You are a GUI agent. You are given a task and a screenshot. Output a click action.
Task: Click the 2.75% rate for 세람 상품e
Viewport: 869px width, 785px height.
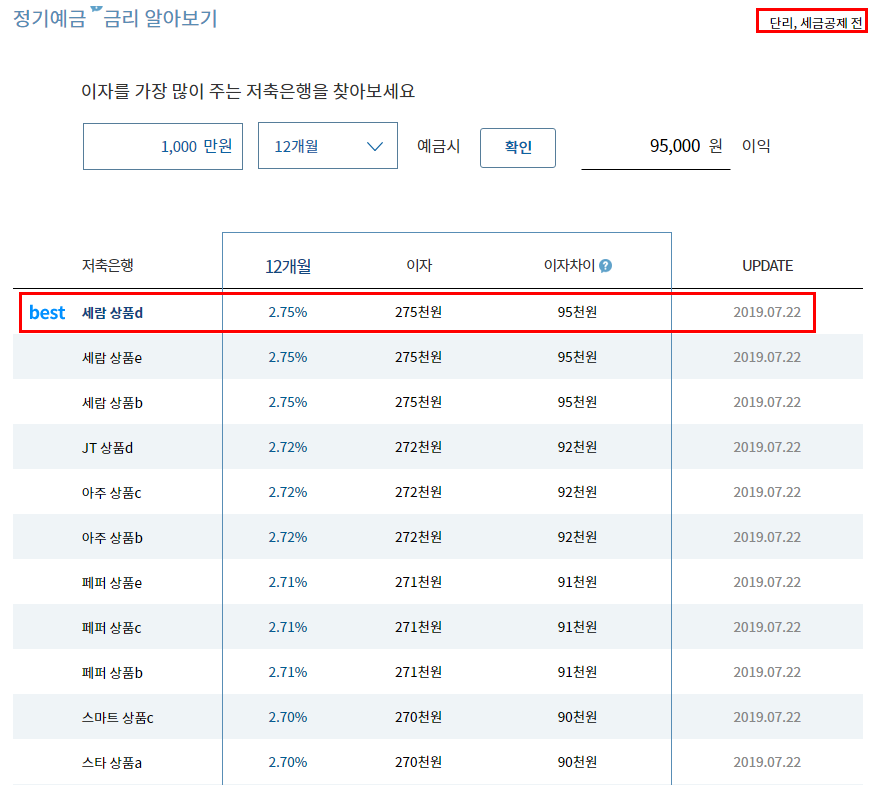pyautogui.click(x=288, y=357)
